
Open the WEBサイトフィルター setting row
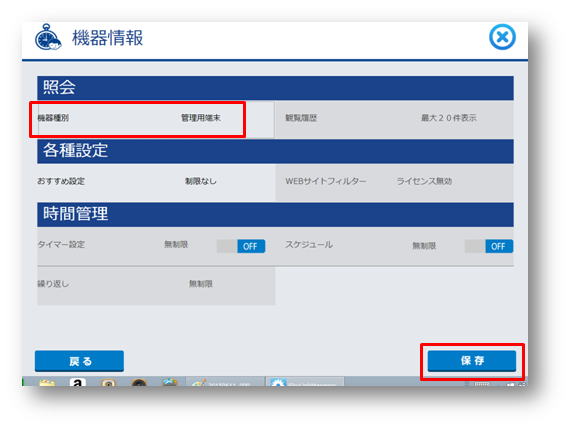click(394, 182)
